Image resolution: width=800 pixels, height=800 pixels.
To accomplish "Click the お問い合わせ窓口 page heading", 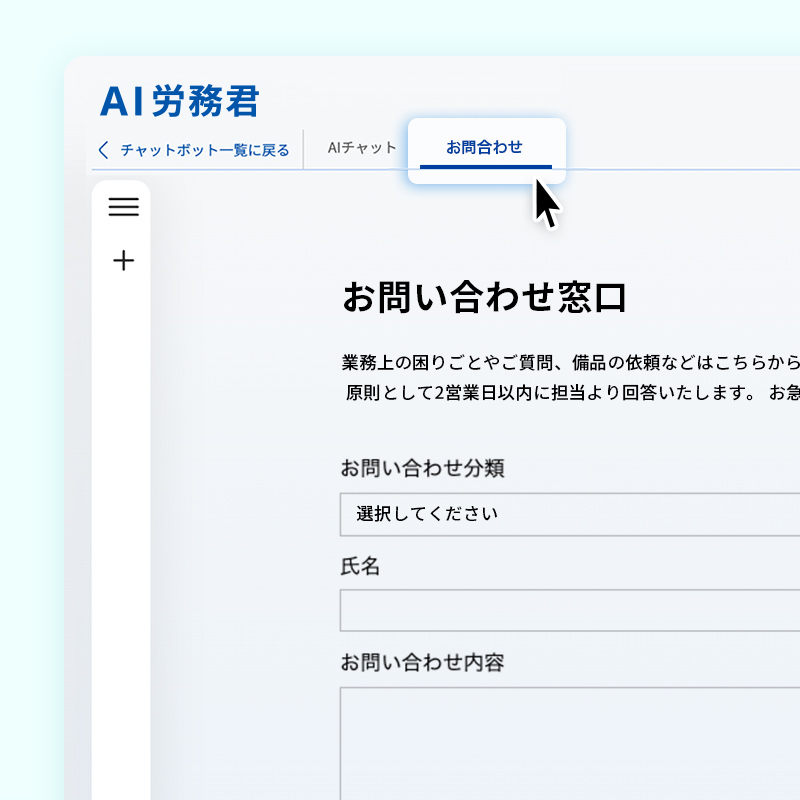I will [x=485, y=298].
